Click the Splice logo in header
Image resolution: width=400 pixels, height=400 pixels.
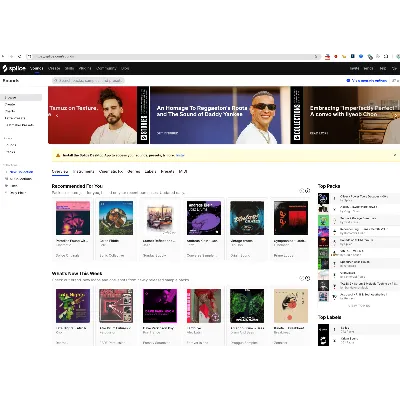tap(14, 68)
